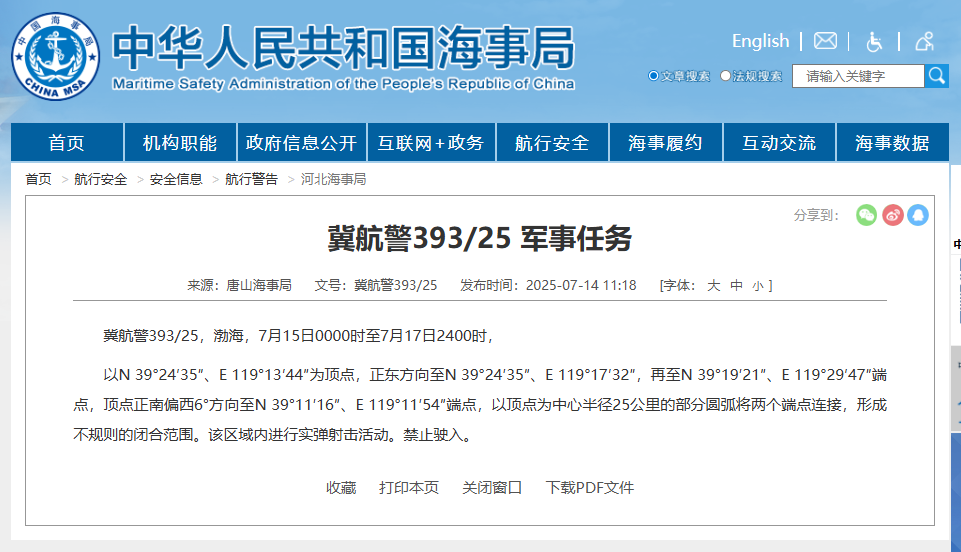Open the 政府信息公开 navigation tab
Image resolution: width=961 pixels, height=552 pixels.
tap(302, 142)
